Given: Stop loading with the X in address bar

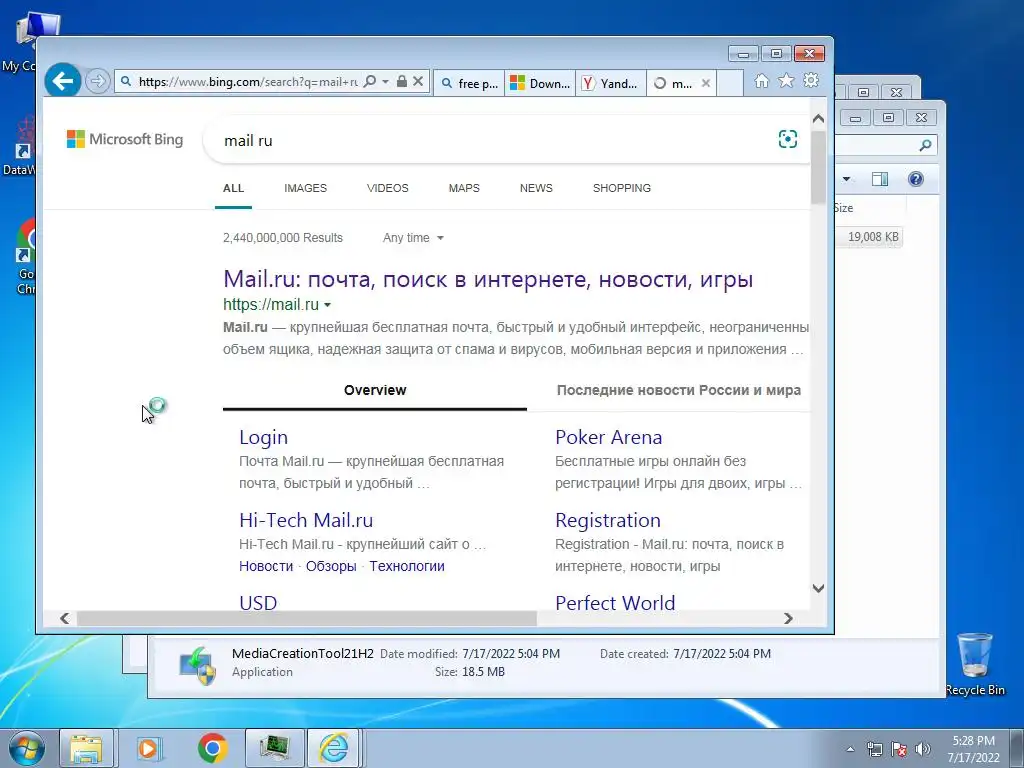Looking at the screenshot, I should coord(418,82).
